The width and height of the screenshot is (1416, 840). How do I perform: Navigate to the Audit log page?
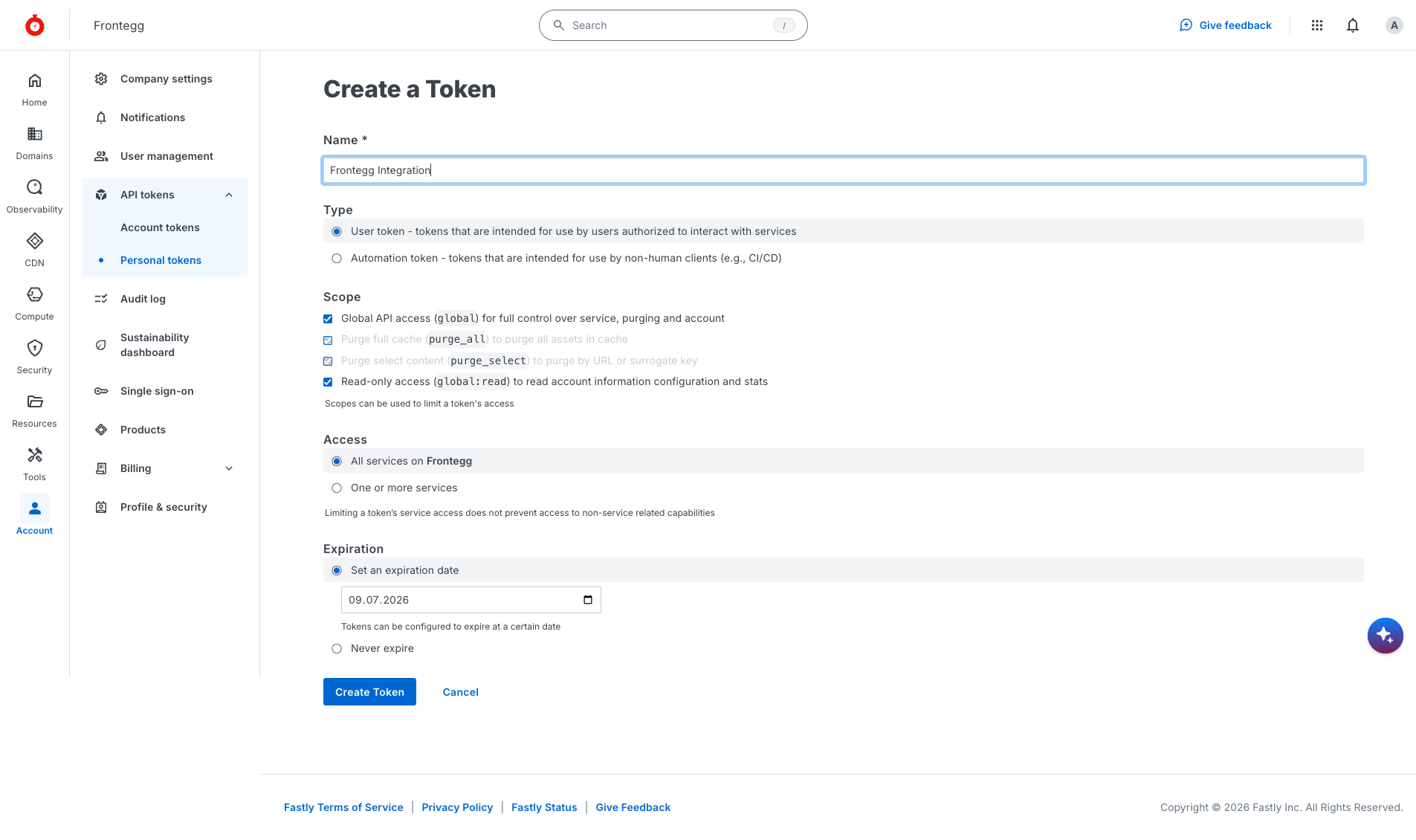[143, 299]
